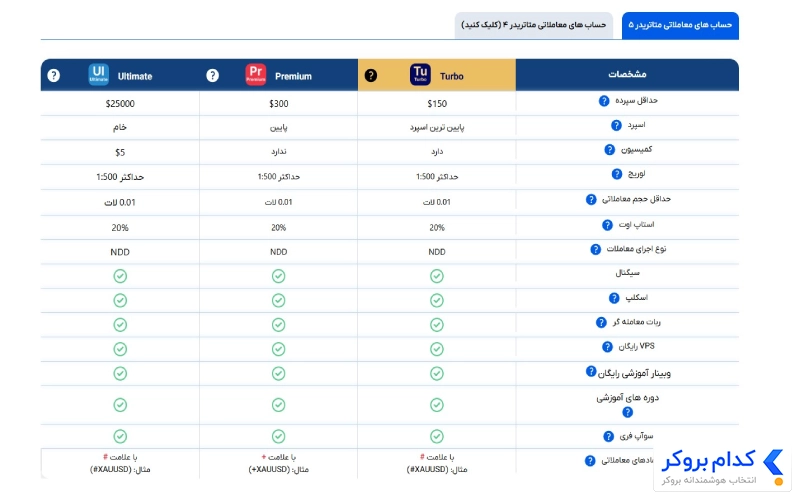
Task: Click the Turbo $150 minimum deposit cell
Action: [x=437, y=104]
